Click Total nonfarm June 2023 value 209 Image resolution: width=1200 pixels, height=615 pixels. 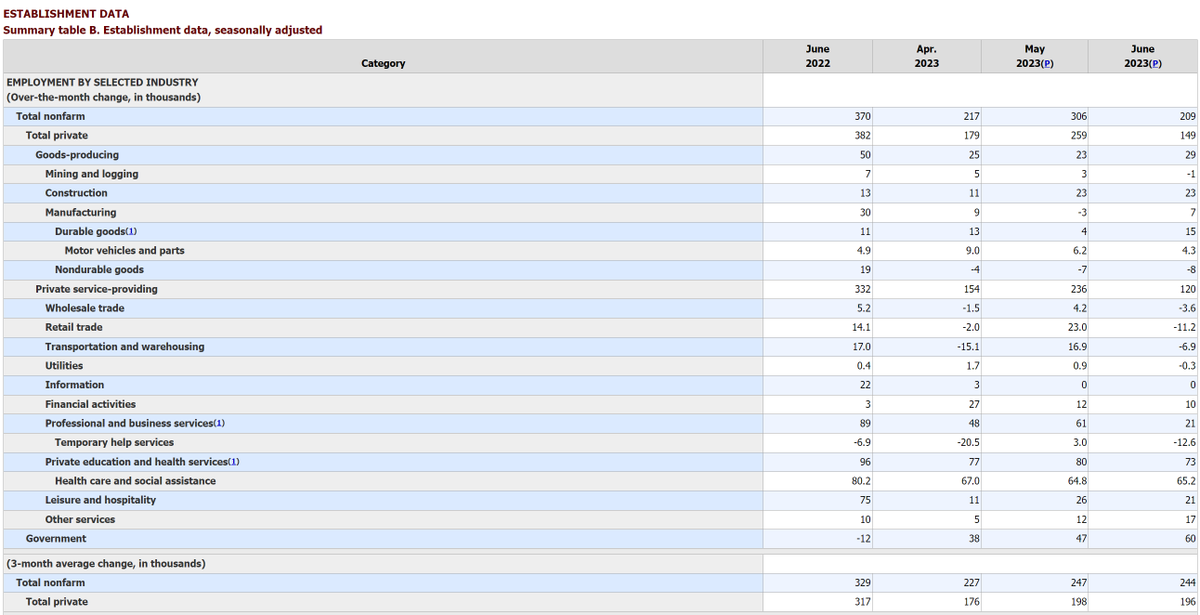[1187, 116]
